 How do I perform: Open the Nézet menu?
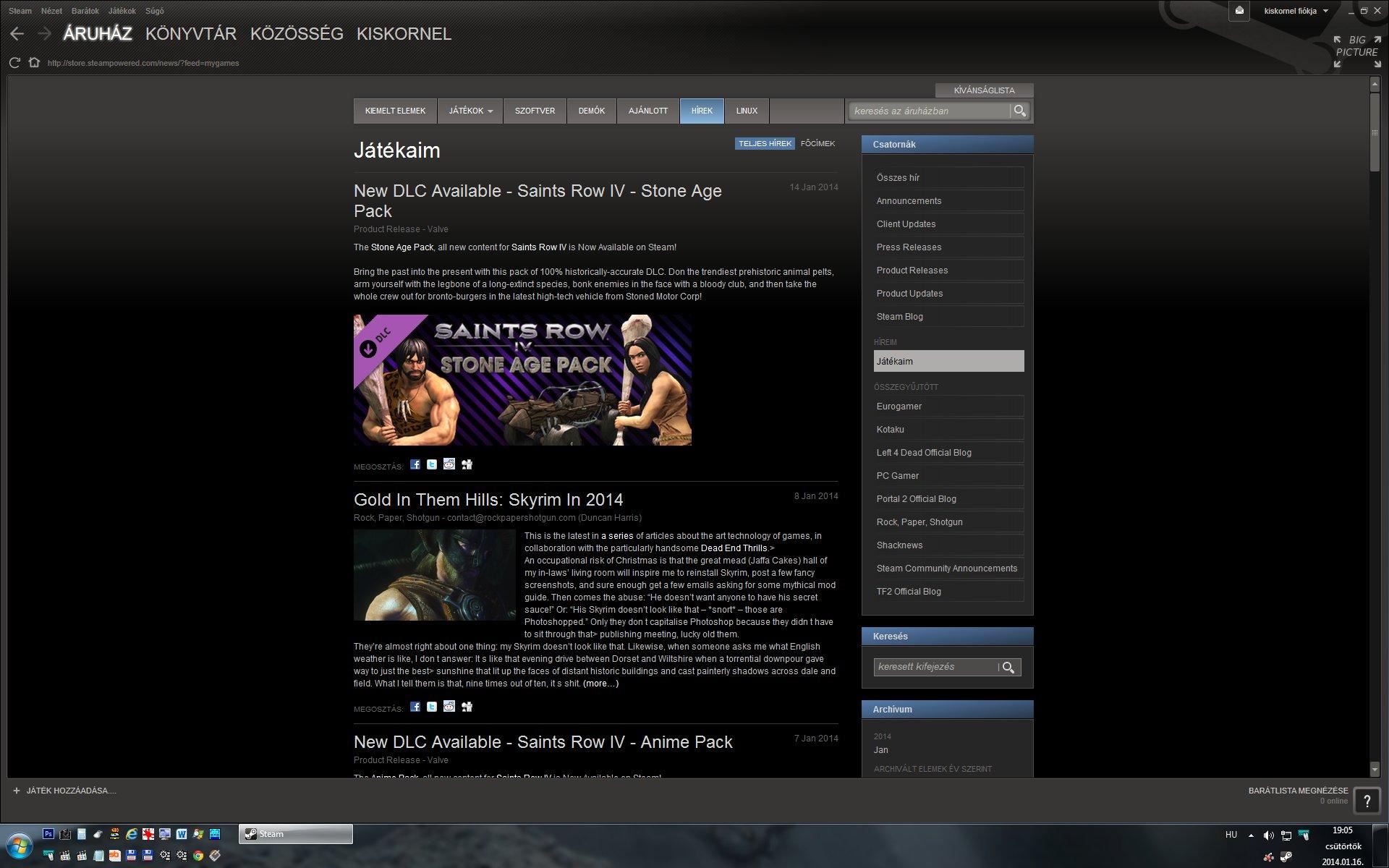pos(51,11)
